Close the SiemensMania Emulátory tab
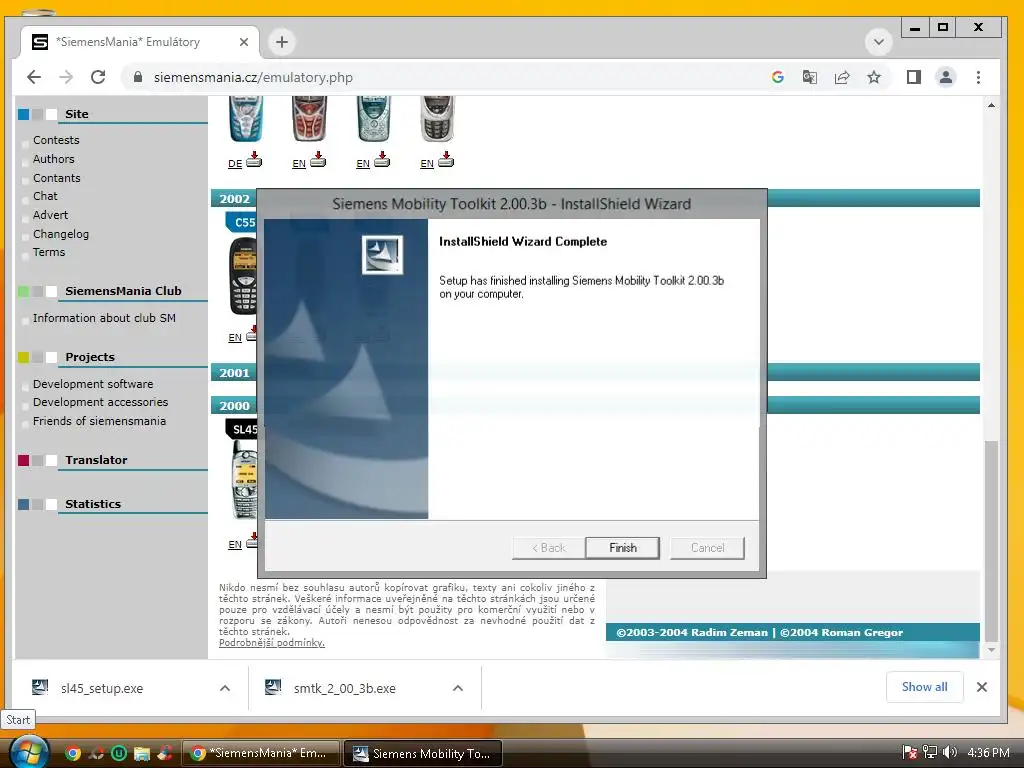This screenshot has width=1024, height=768. 244,42
